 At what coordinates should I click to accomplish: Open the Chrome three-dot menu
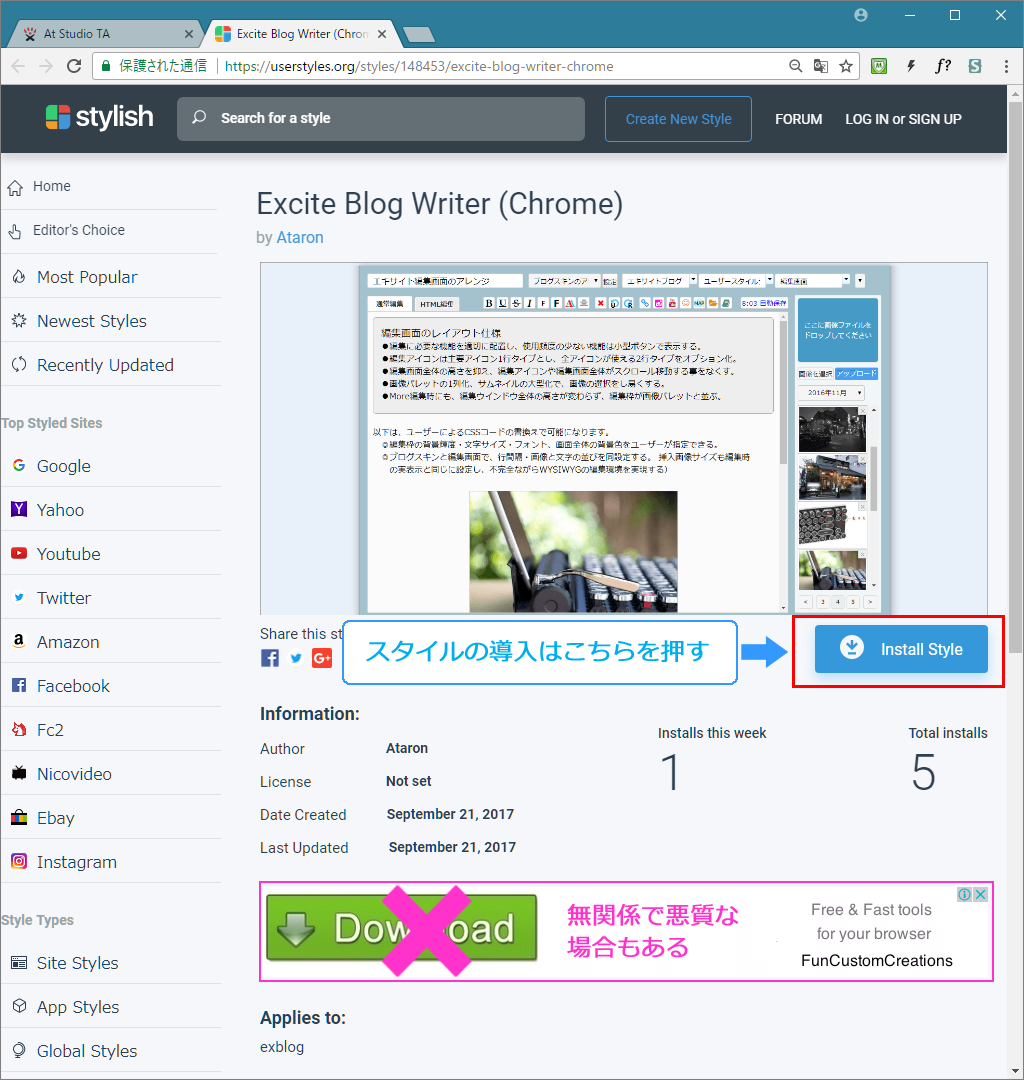[1006, 66]
